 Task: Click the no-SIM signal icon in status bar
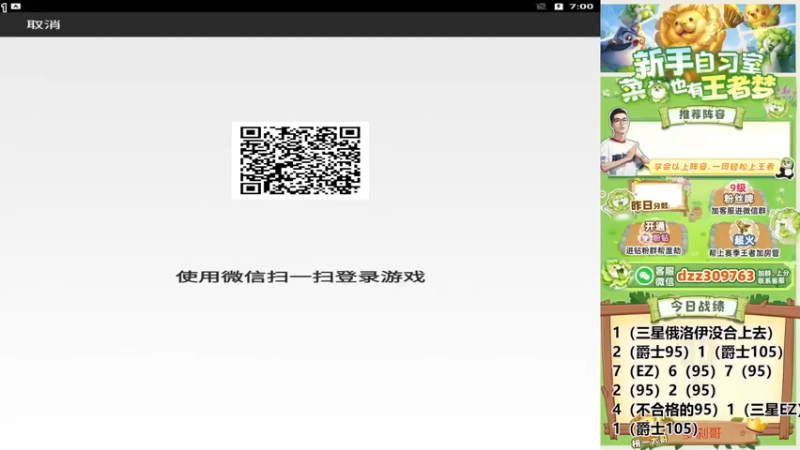coord(541,6)
